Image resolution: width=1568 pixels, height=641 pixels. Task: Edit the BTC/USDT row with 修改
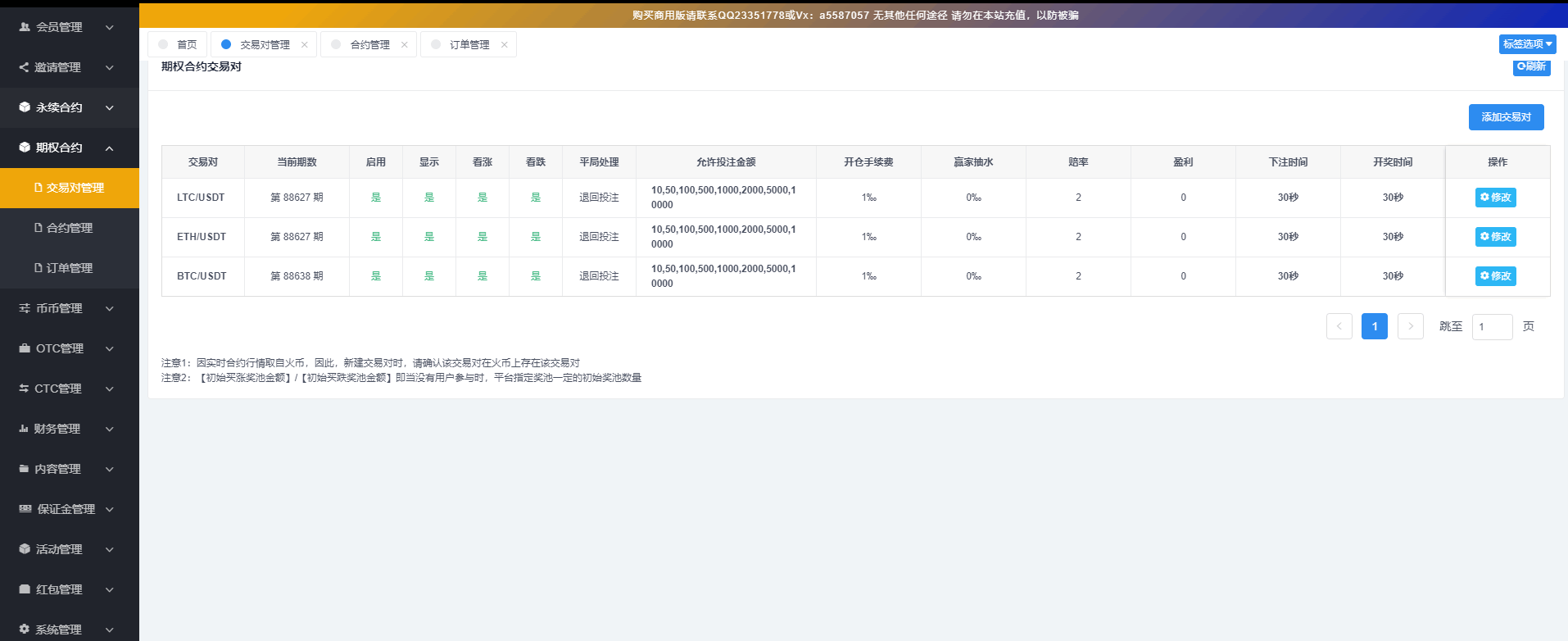coord(1495,276)
